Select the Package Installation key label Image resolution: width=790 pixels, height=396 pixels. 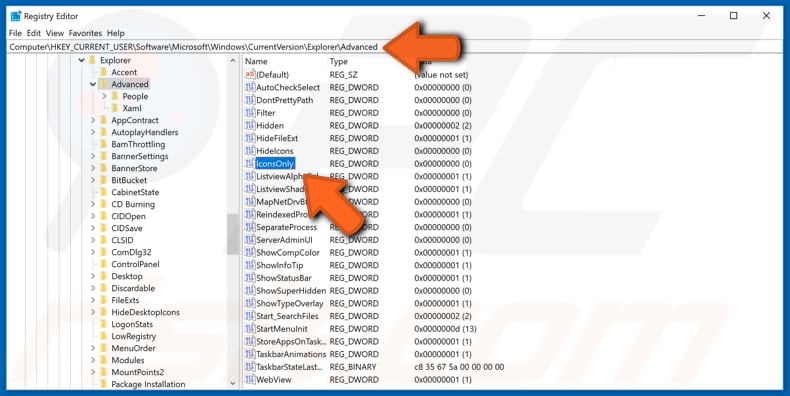148,384
